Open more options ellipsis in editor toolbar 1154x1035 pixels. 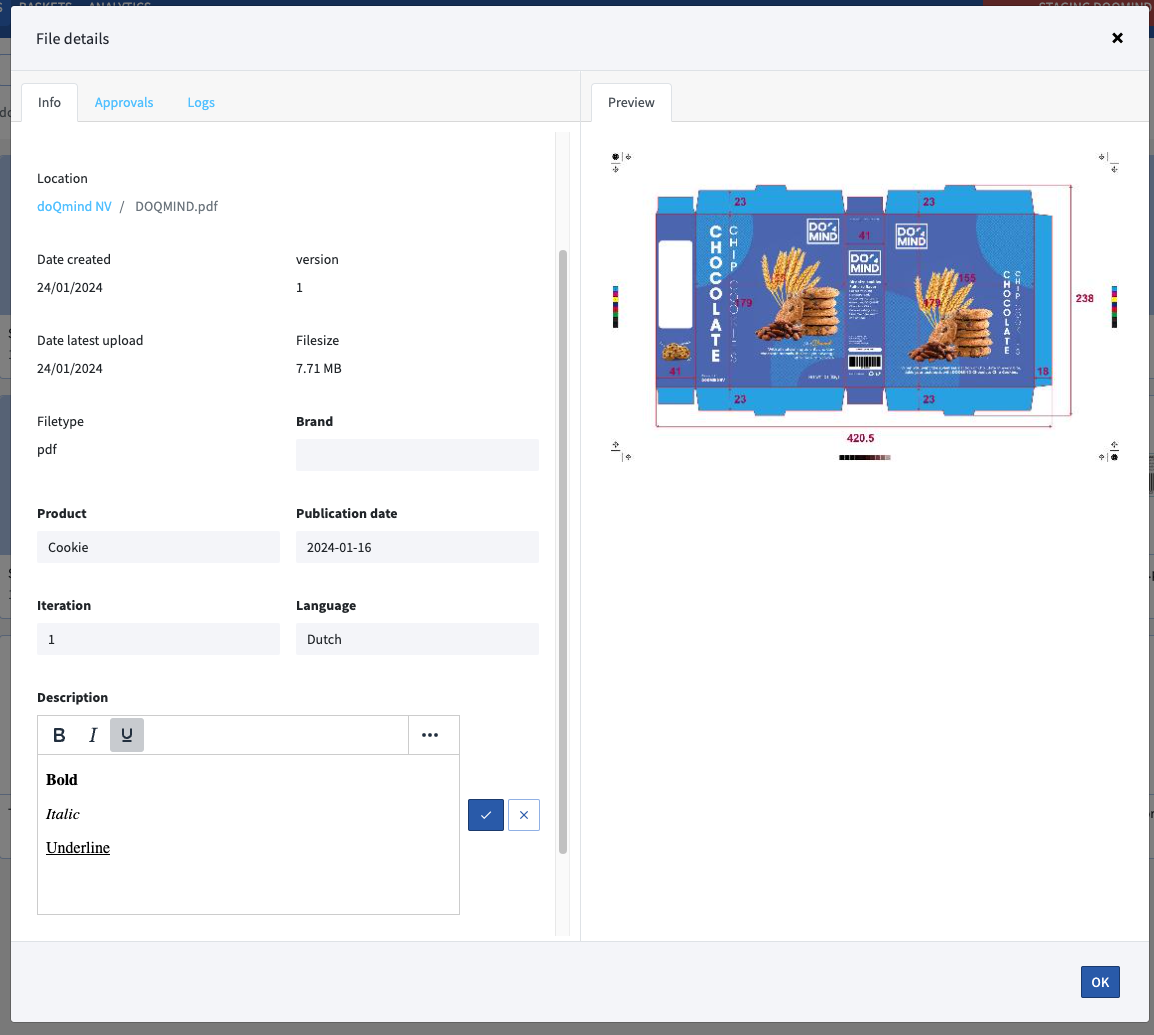tap(430, 735)
